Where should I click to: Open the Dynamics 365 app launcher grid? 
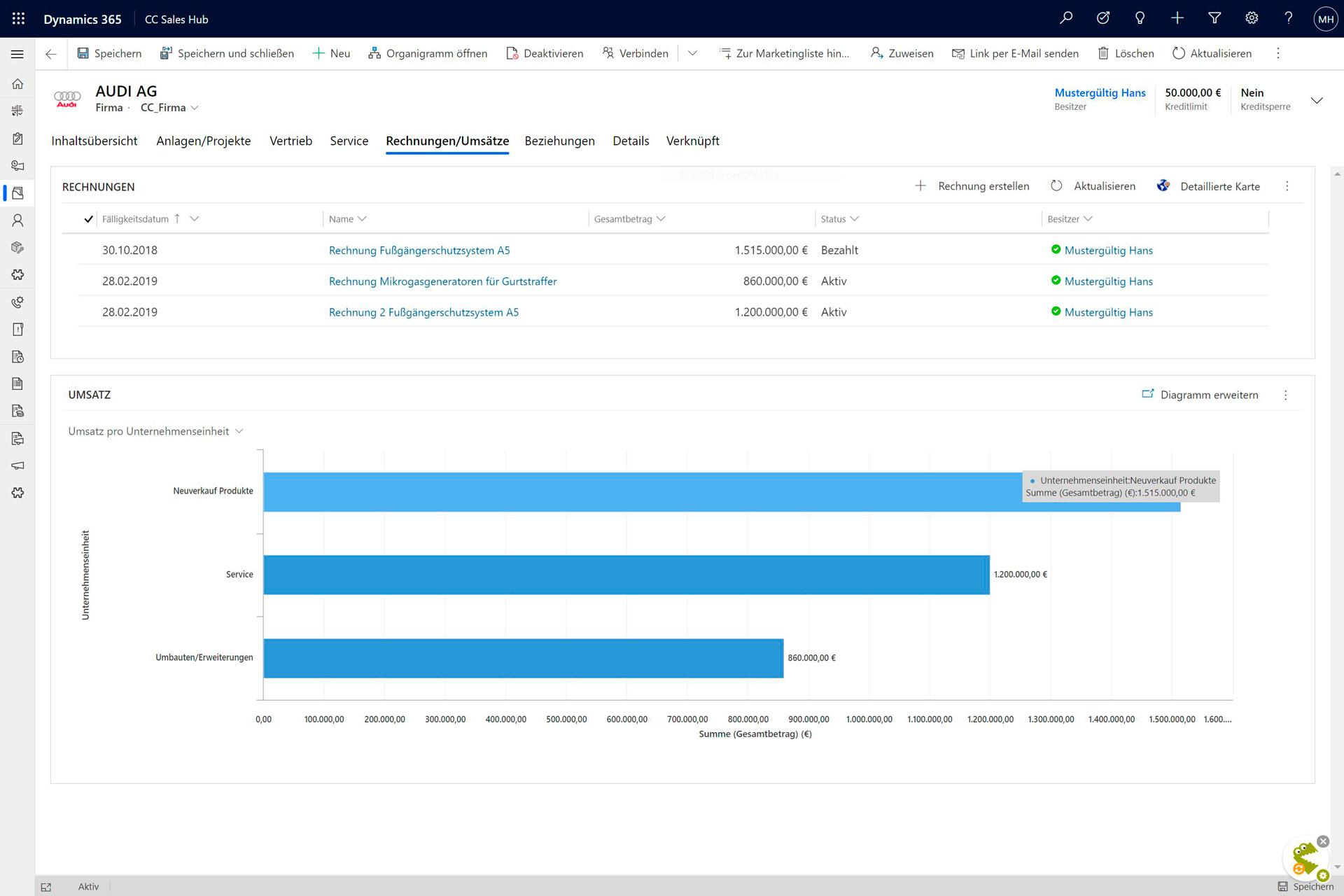pyautogui.click(x=18, y=19)
